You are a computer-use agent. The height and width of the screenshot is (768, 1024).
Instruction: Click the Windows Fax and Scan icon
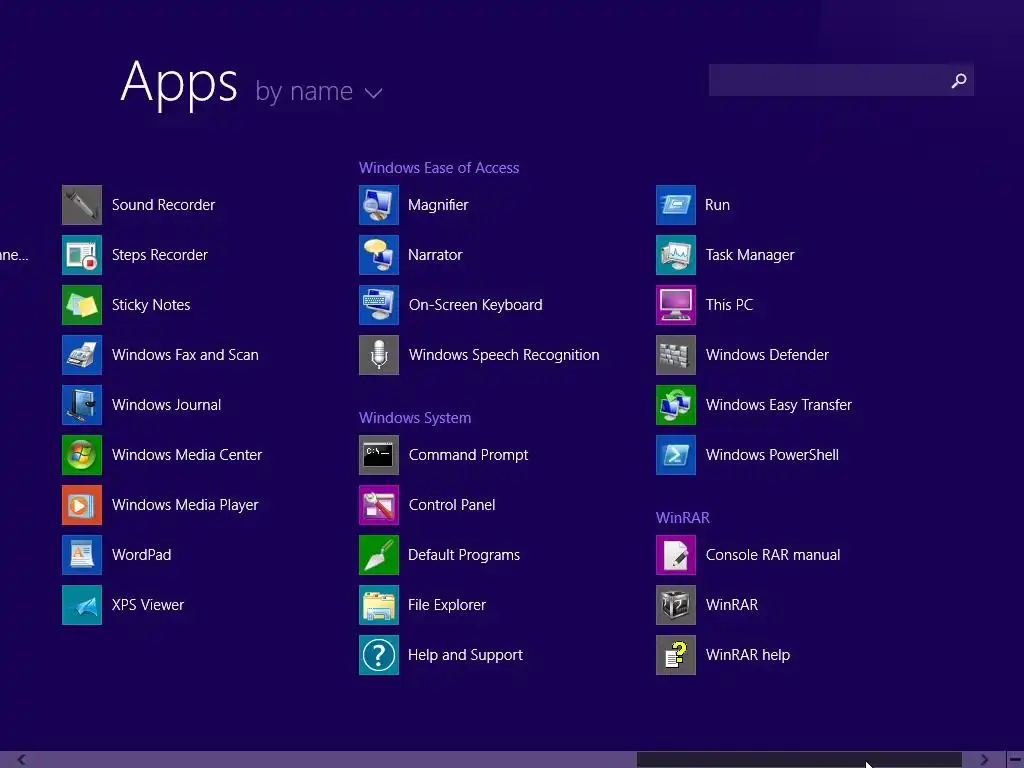82,355
